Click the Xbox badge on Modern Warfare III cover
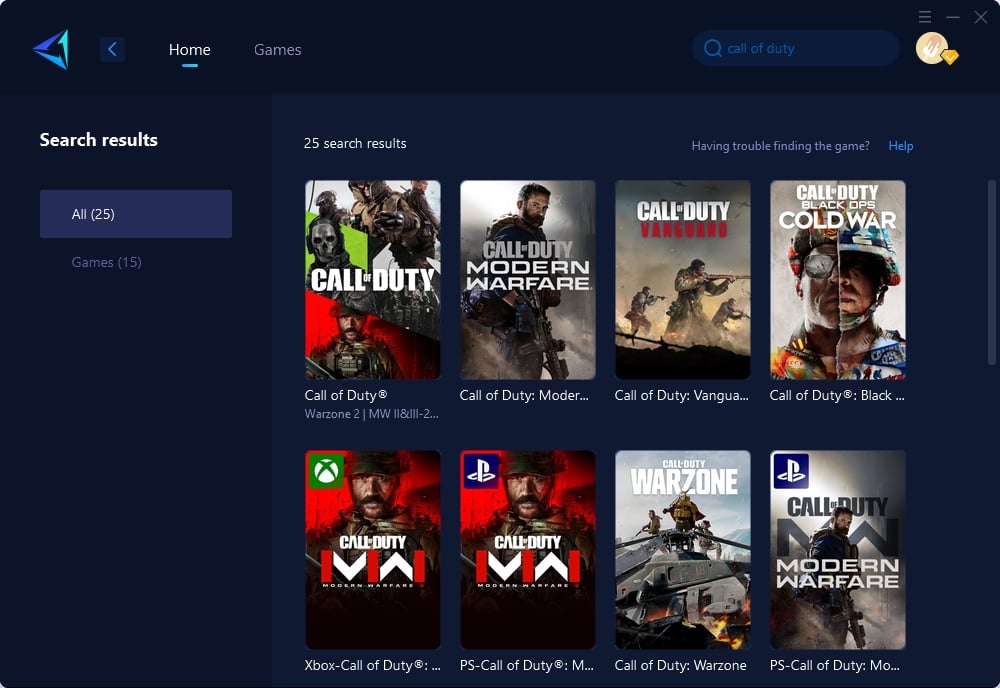Viewport: 1000px width, 688px height. 326,471
